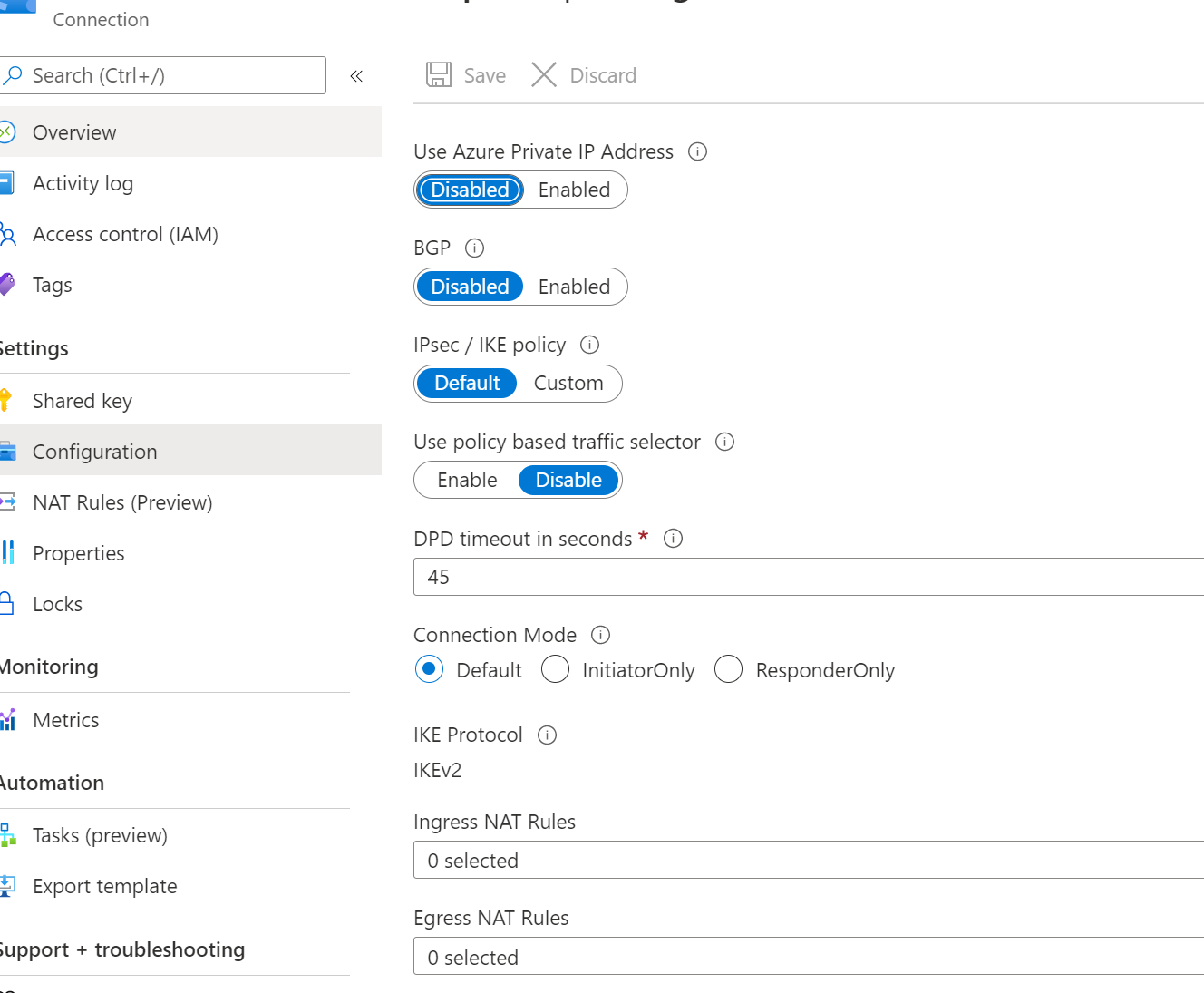Click info icon next to Connection Mode
Screen dimensions: 1204x993
click(x=600, y=635)
